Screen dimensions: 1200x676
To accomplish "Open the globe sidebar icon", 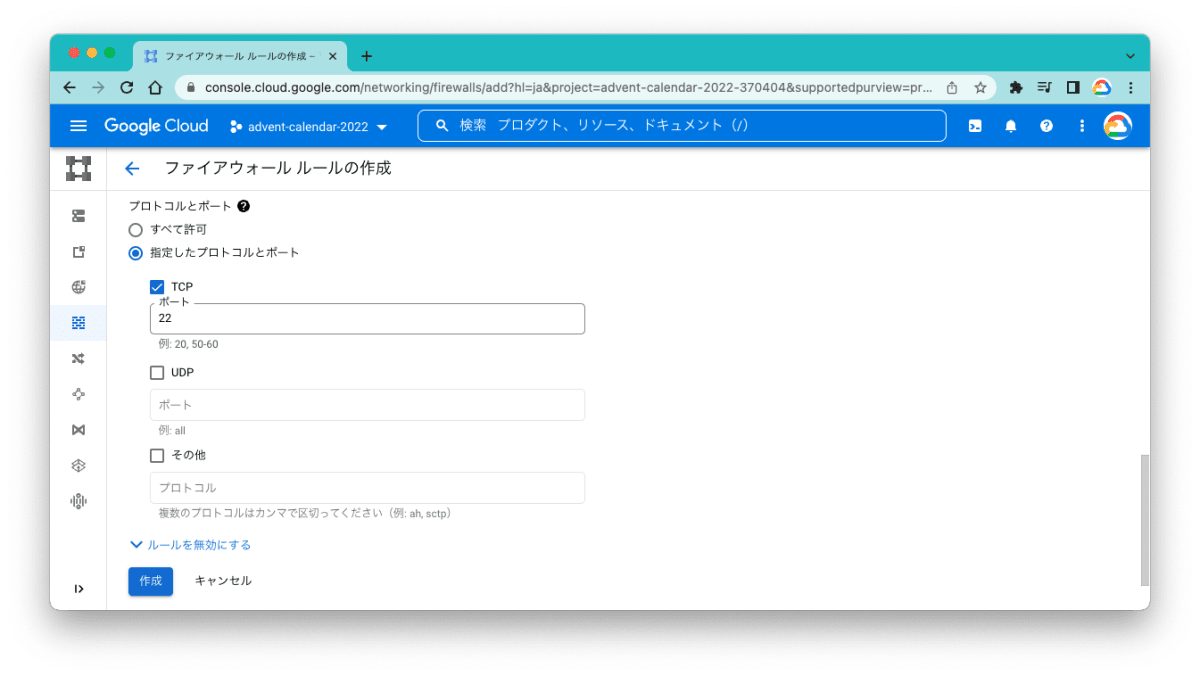I will (78, 287).
